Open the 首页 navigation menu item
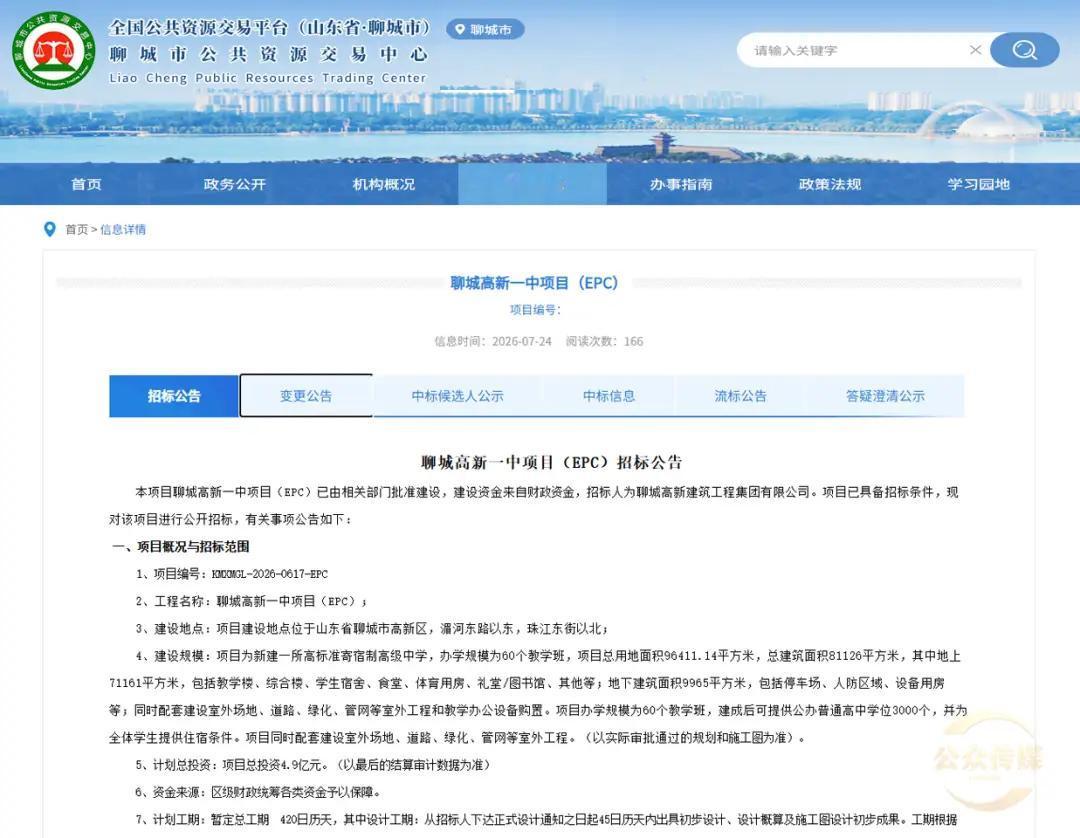Image resolution: width=1080 pixels, height=838 pixels. 86,184
